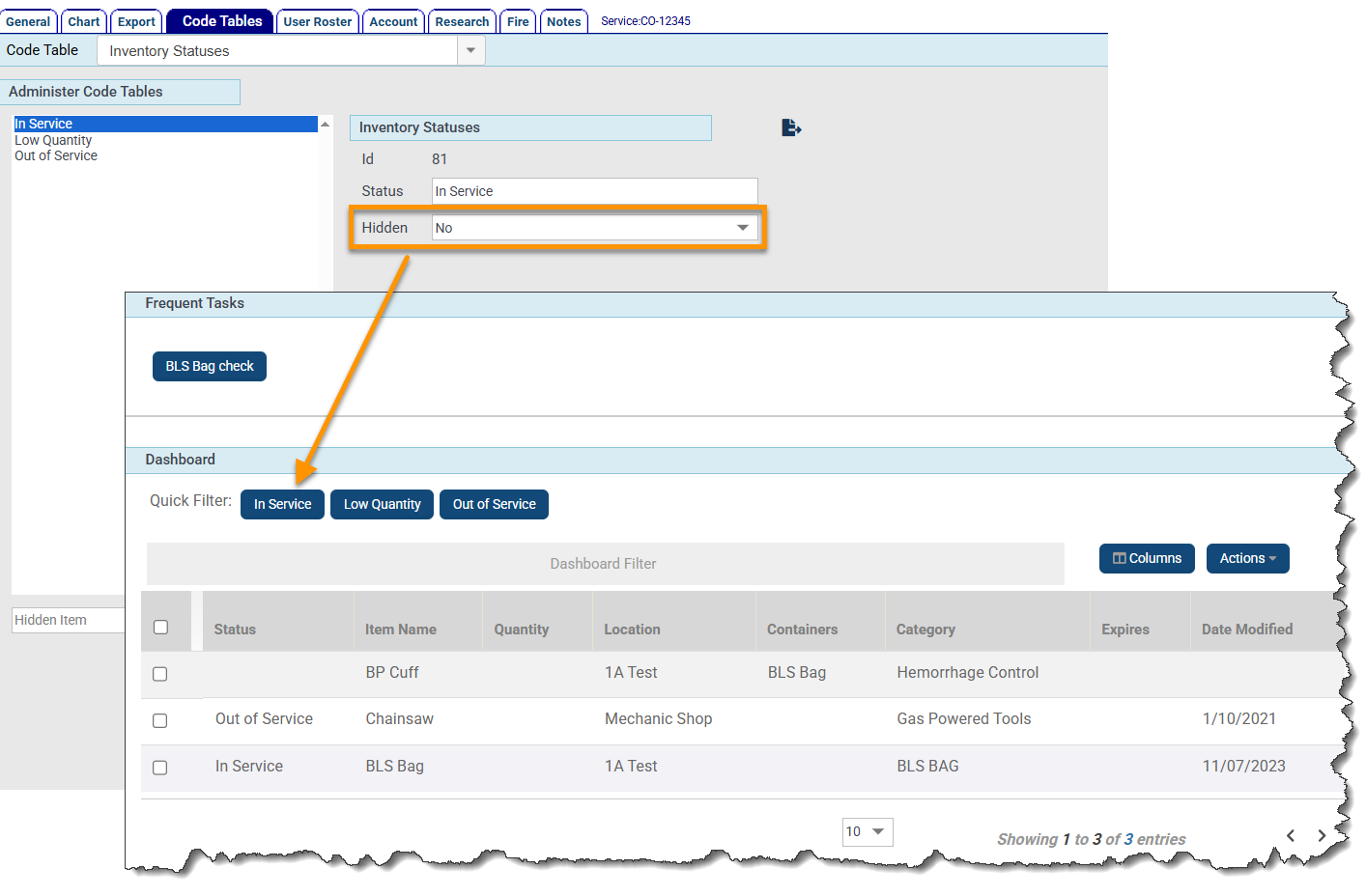Select the BLS Bag row checkbox
Image resolution: width=1366 pixels, height=896 pixels.
[160, 768]
